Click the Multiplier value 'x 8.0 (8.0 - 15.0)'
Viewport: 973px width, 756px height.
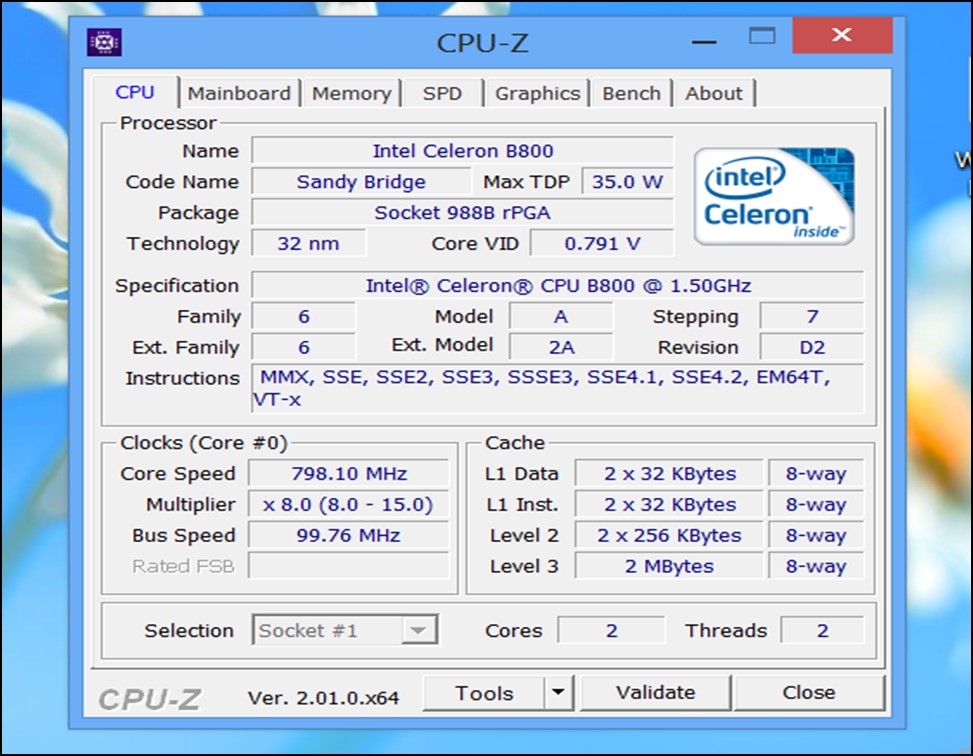point(349,505)
